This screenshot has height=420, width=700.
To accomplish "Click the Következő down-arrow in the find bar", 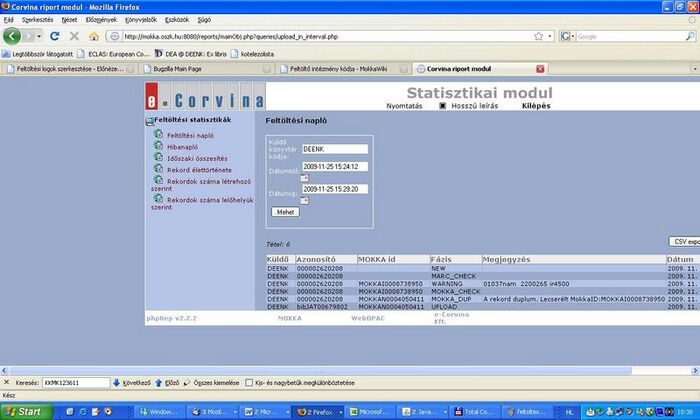I will tap(117, 382).
